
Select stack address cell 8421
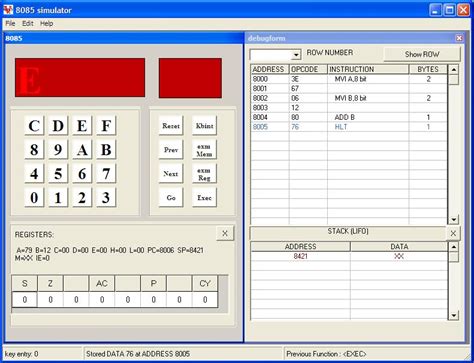tap(300, 256)
